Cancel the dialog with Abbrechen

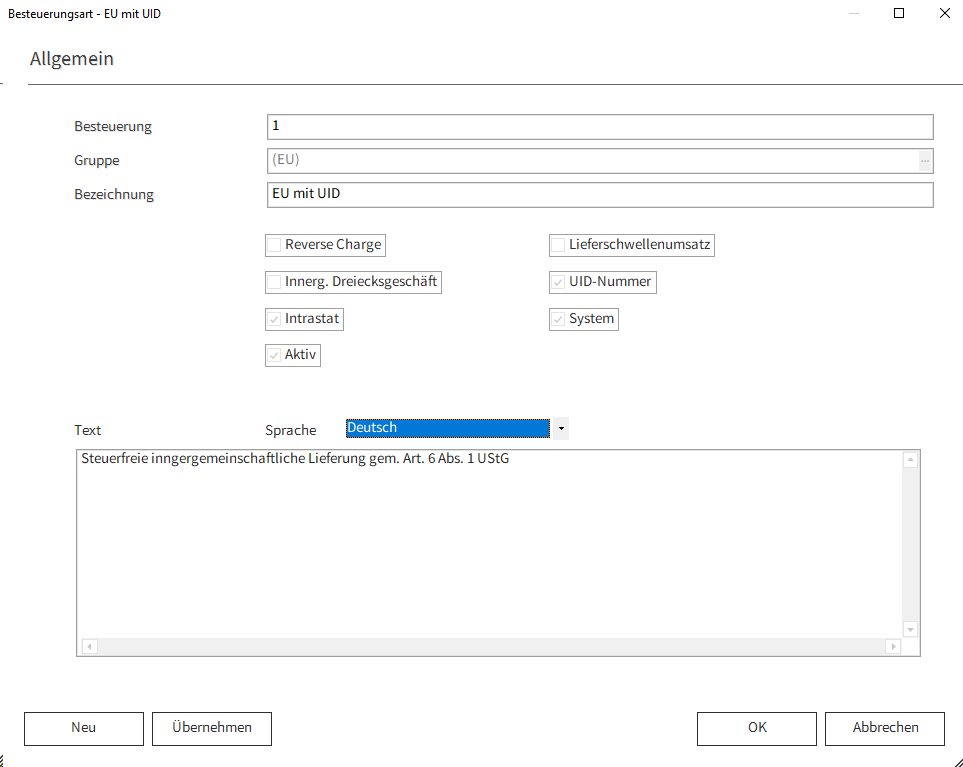885,728
